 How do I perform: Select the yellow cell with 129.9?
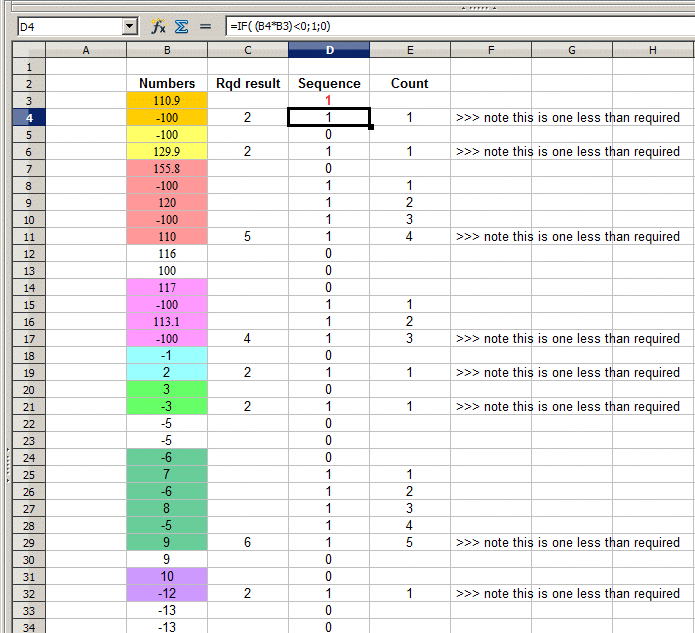coord(167,152)
